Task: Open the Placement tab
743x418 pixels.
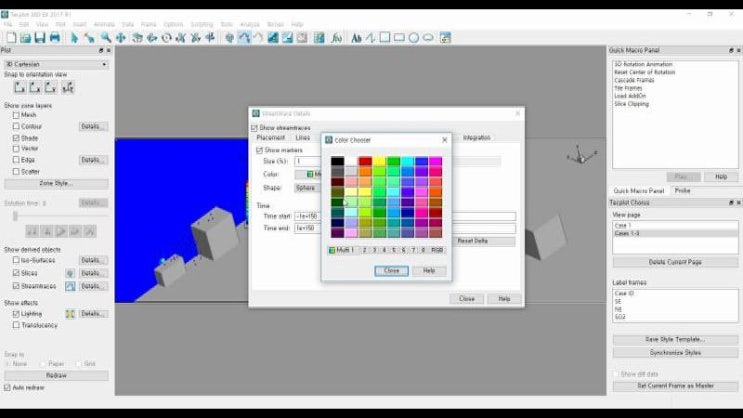Action: (x=271, y=138)
